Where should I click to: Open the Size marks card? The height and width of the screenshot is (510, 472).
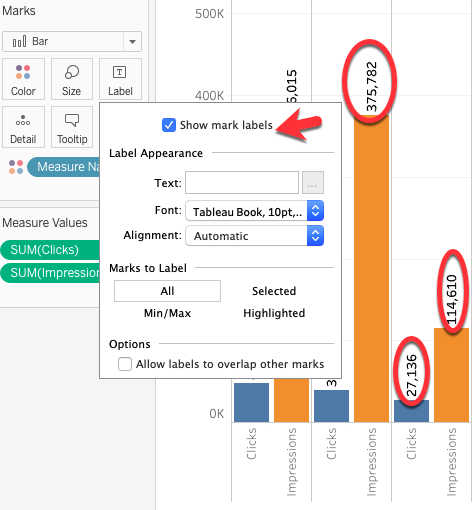tap(72, 79)
